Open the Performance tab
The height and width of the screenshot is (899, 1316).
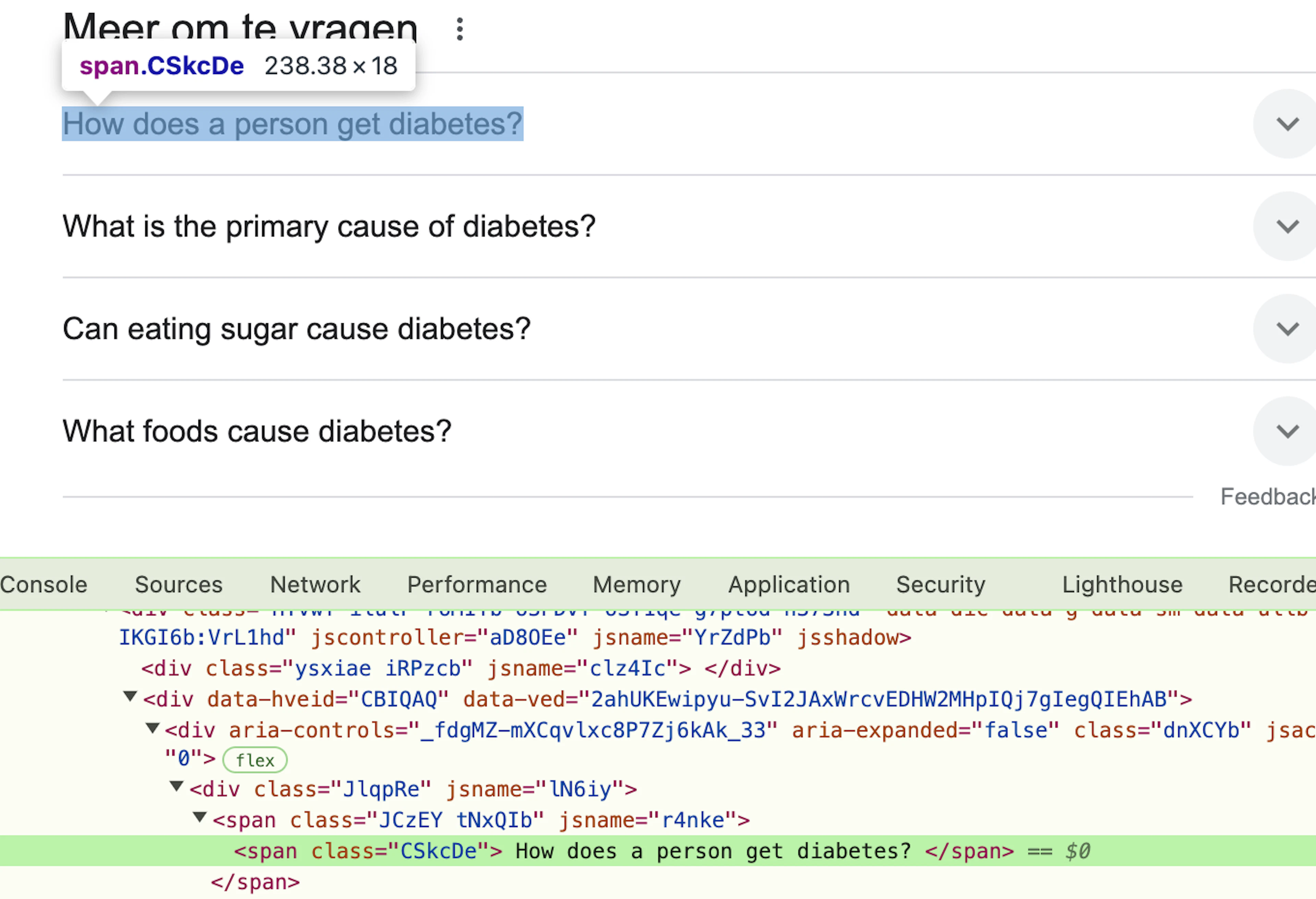477,585
